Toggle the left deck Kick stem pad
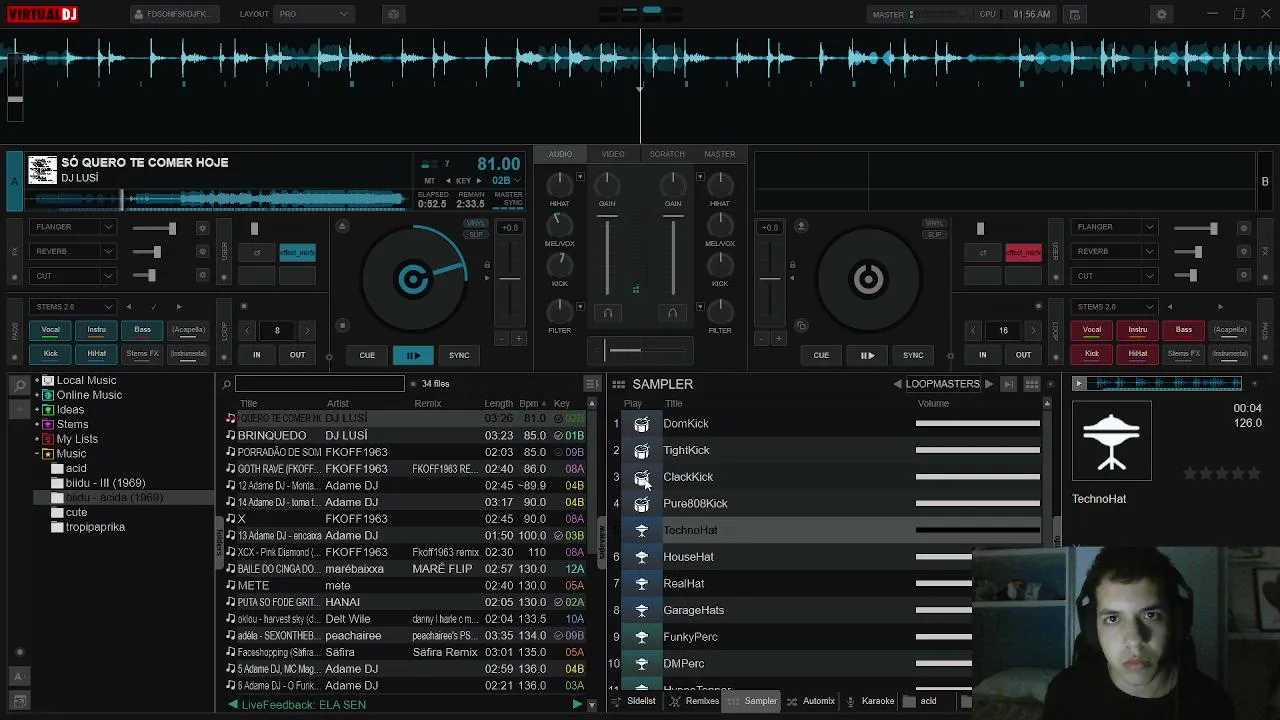This screenshot has height=720, width=1280. coord(50,354)
